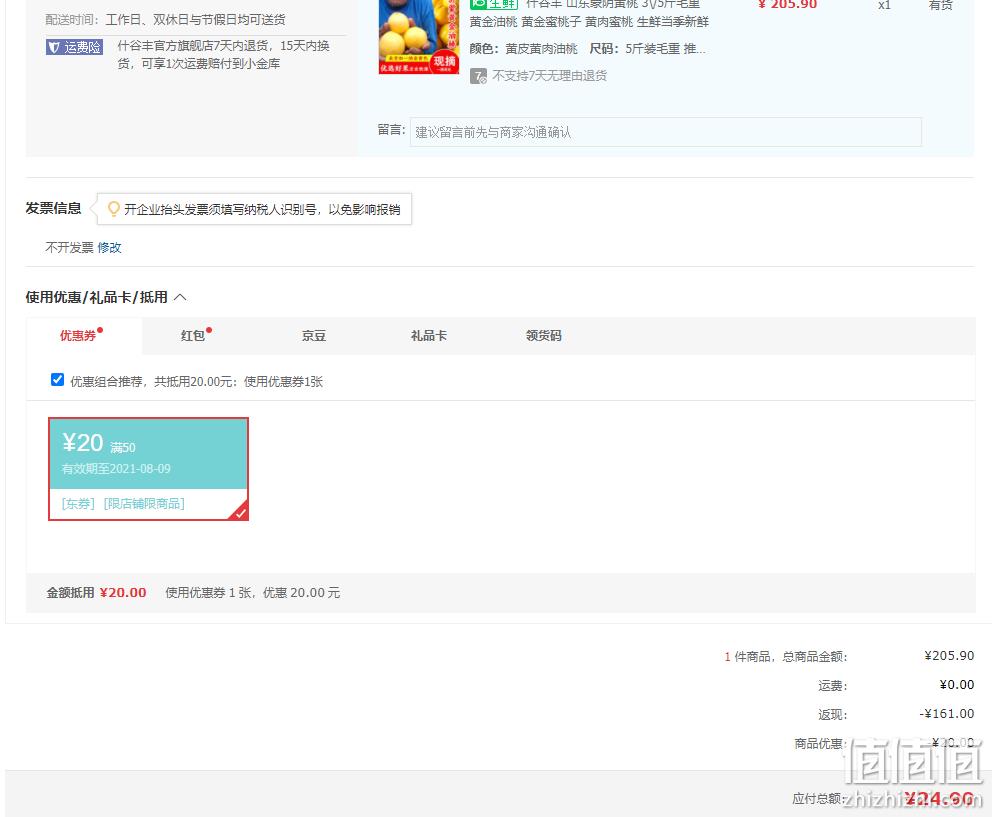Click the 运费 ¥0.00 value
Image resolution: width=992 pixels, height=817 pixels.
(957, 685)
